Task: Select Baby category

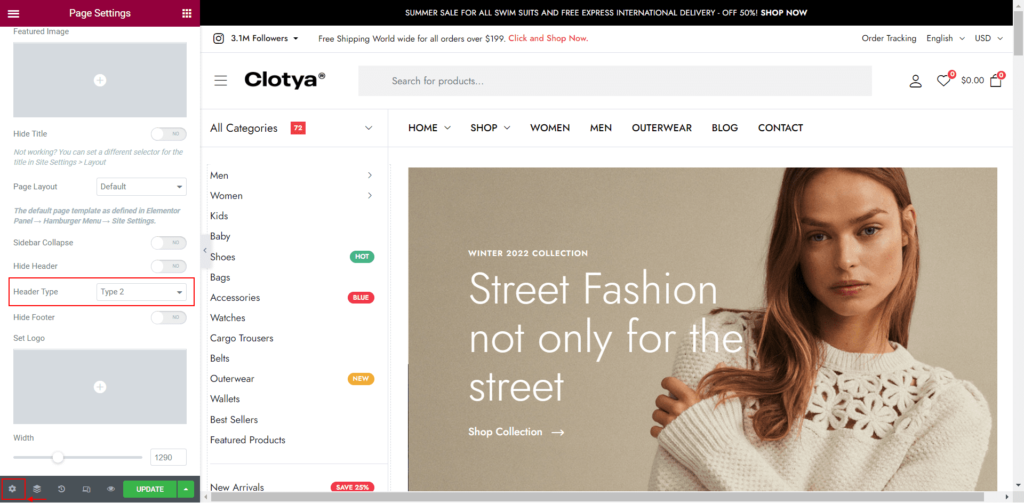Action: [220, 236]
